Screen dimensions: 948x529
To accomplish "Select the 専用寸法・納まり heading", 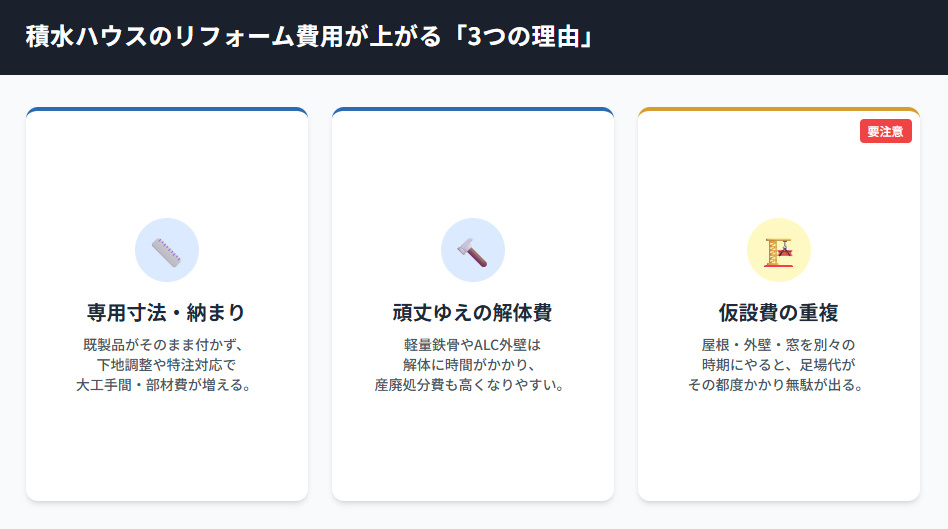I will point(167,313).
